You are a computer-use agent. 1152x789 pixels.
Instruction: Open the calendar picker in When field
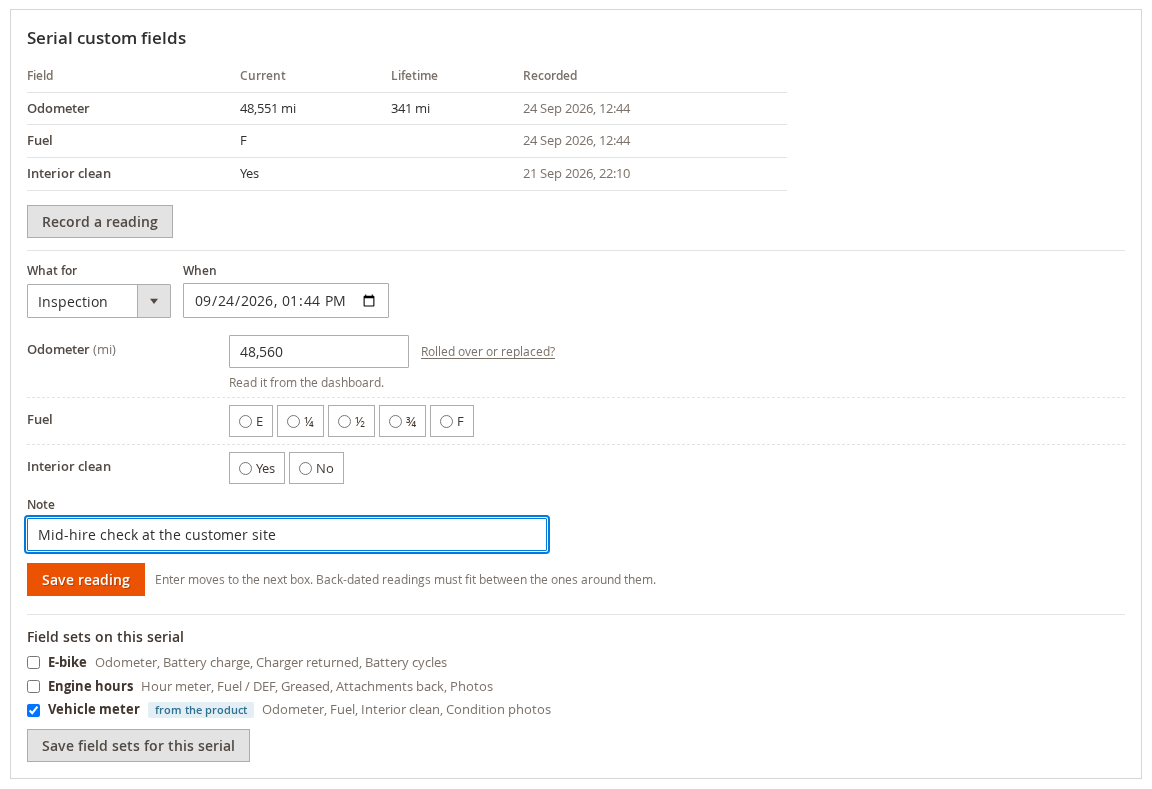[x=369, y=300]
